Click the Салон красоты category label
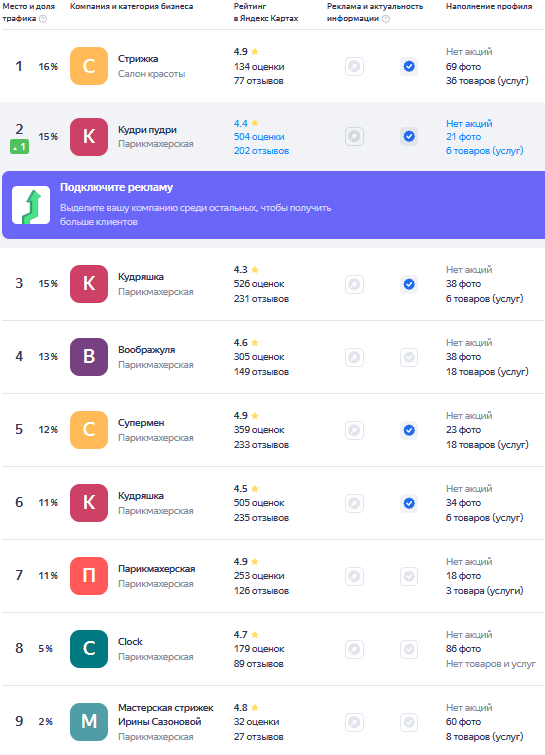 [152, 74]
